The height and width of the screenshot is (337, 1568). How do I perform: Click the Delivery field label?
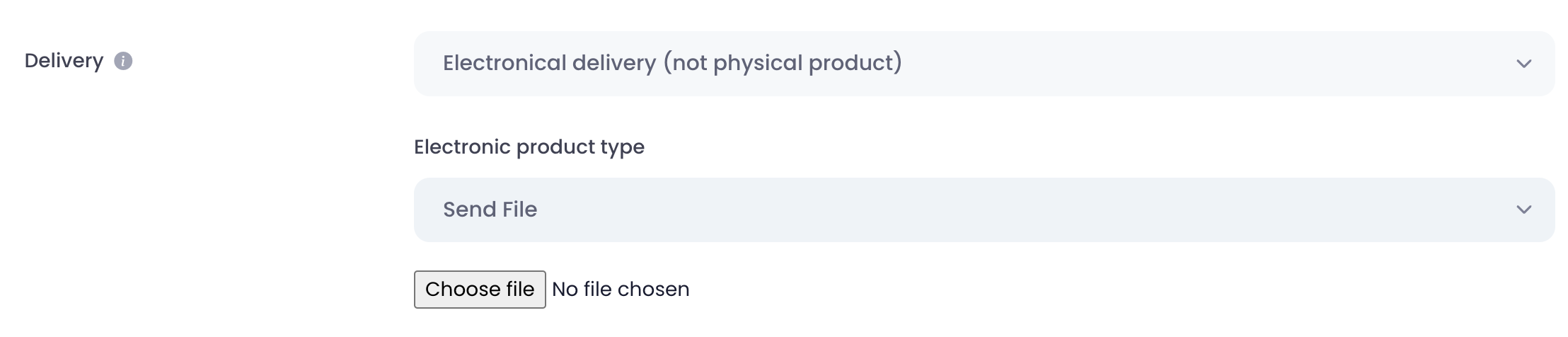[x=64, y=61]
